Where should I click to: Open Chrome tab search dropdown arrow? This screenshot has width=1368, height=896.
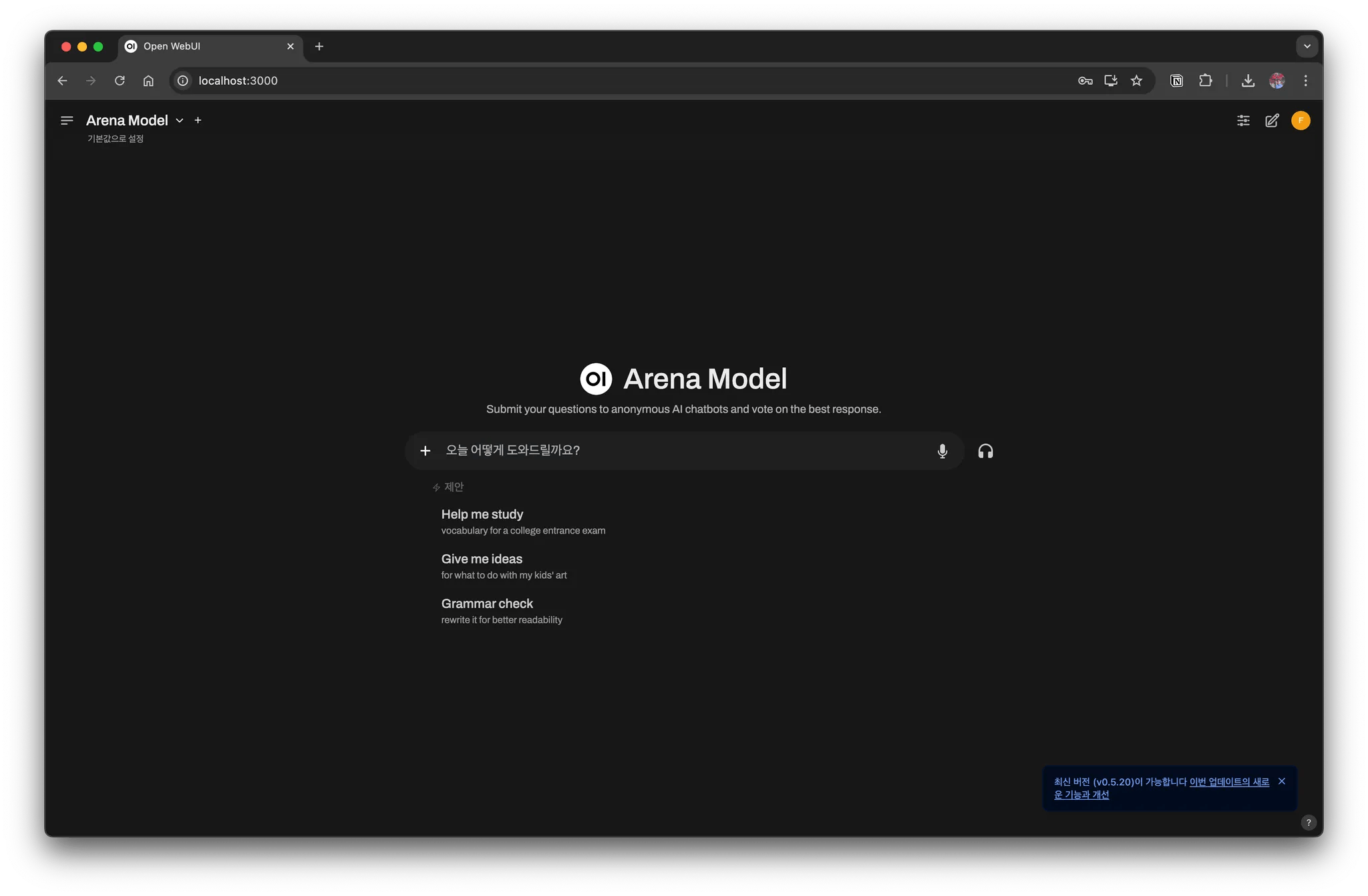(x=1307, y=46)
